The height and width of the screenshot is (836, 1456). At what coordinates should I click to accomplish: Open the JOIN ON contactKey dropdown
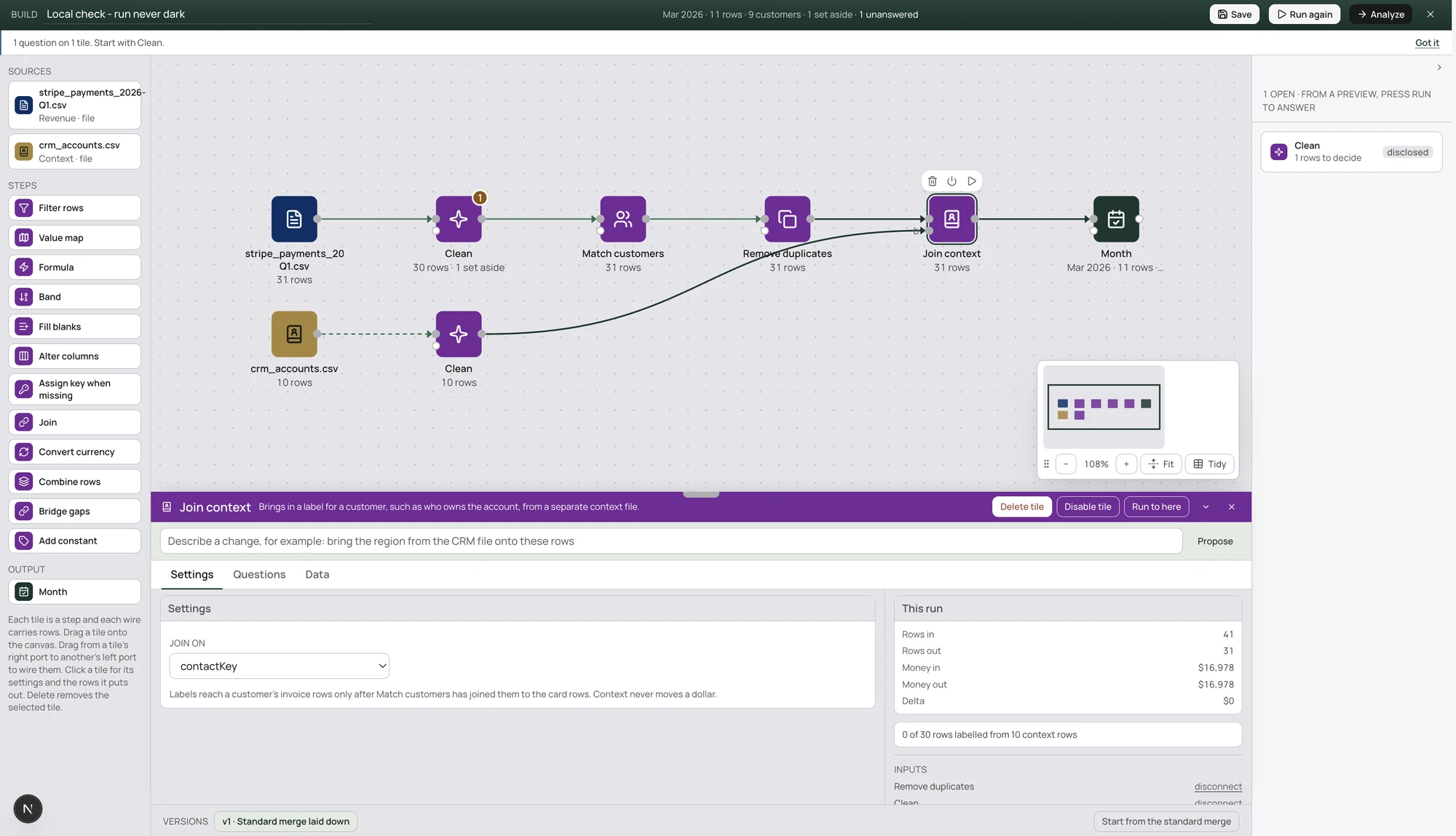tap(280, 666)
